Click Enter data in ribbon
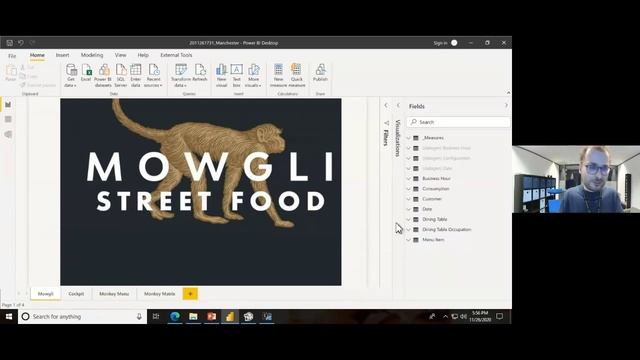Image resolution: width=640 pixels, height=360 pixels. tap(136, 75)
